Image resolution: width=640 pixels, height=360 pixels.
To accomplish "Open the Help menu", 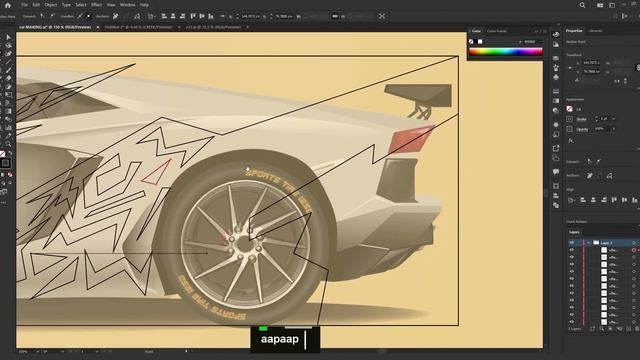I will coord(144,5).
